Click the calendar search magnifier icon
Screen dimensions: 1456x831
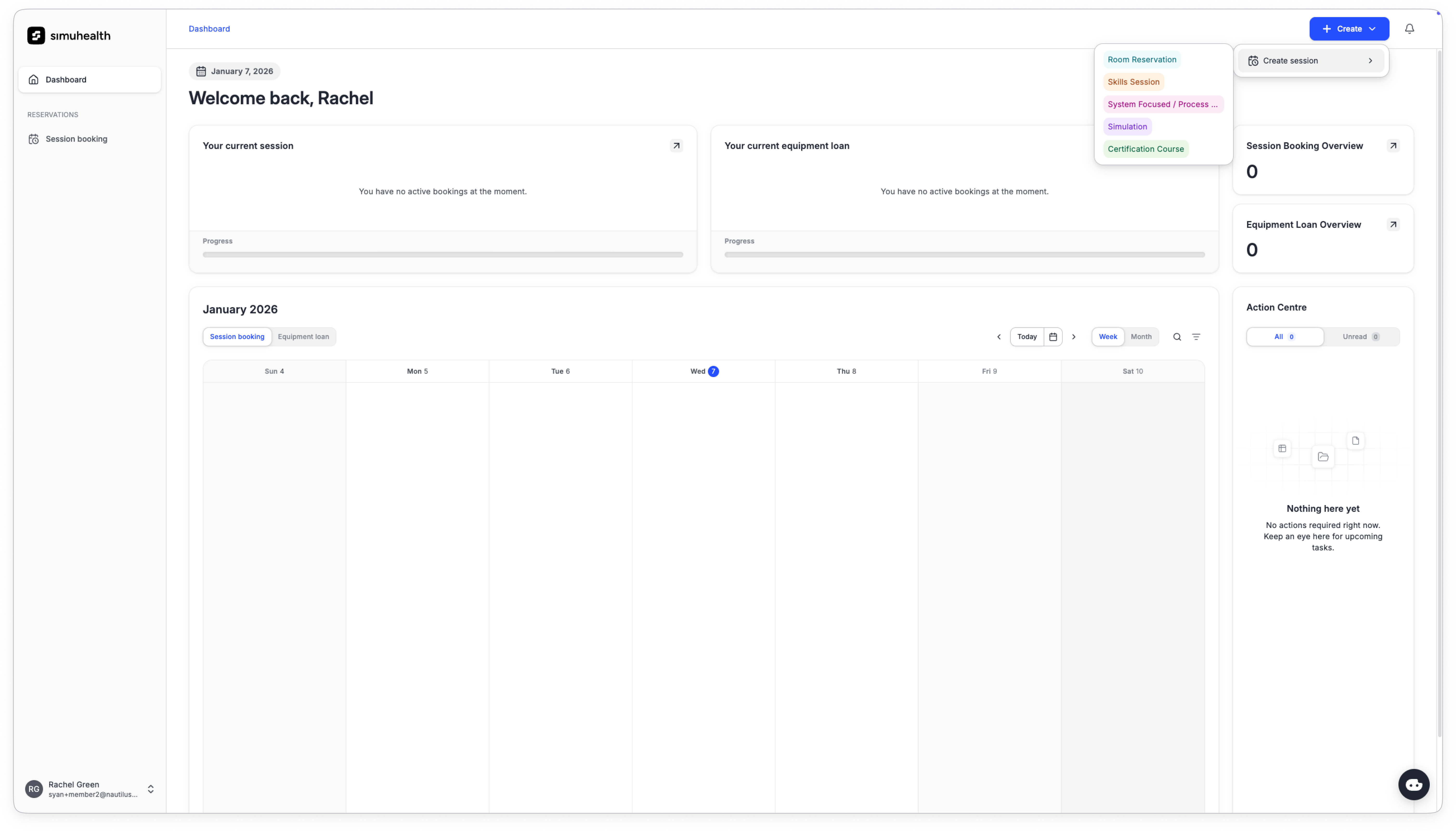click(x=1176, y=337)
